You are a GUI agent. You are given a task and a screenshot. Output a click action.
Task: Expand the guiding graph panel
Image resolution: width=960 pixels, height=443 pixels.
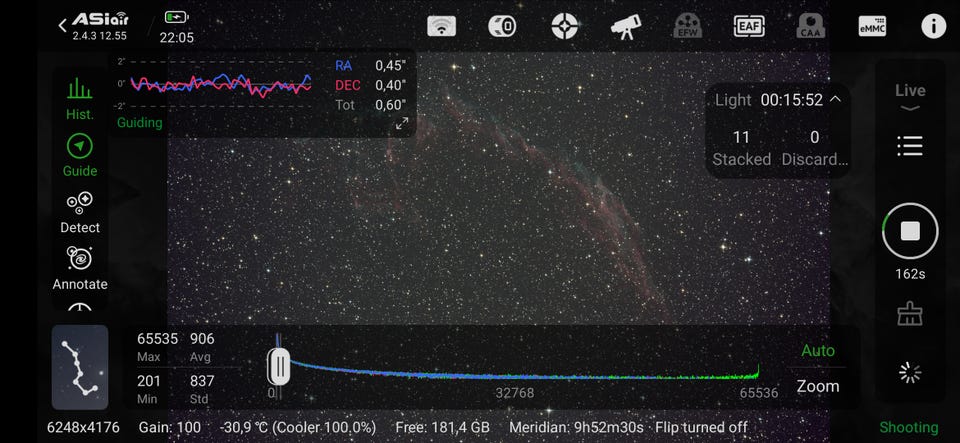pyautogui.click(x=402, y=124)
